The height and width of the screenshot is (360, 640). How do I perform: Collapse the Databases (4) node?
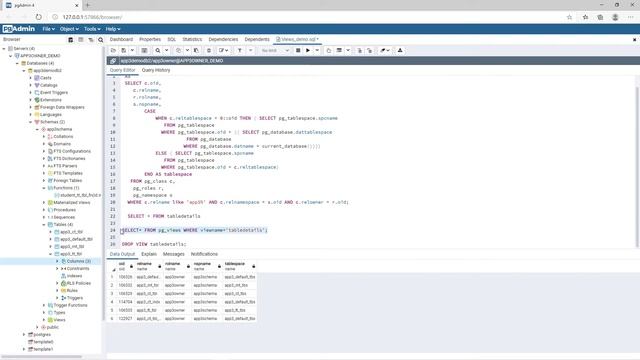click(17, 63)
